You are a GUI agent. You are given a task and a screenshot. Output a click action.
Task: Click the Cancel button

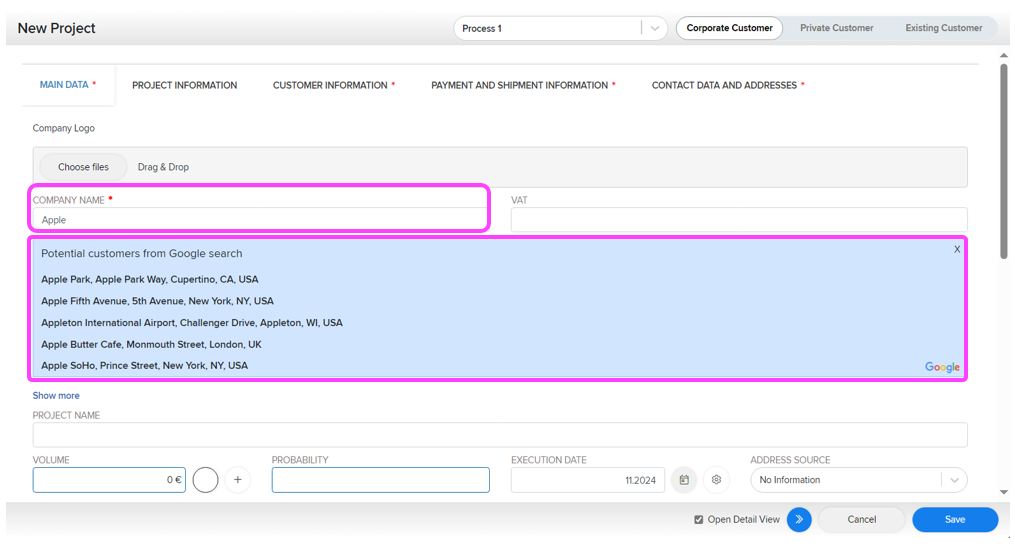[862, 520]
